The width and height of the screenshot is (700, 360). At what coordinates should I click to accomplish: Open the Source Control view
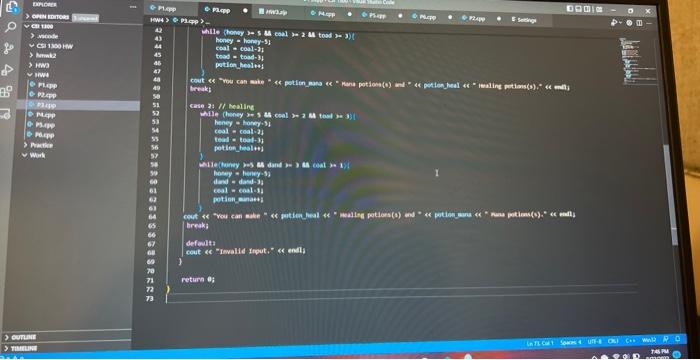tap(9, 49)
